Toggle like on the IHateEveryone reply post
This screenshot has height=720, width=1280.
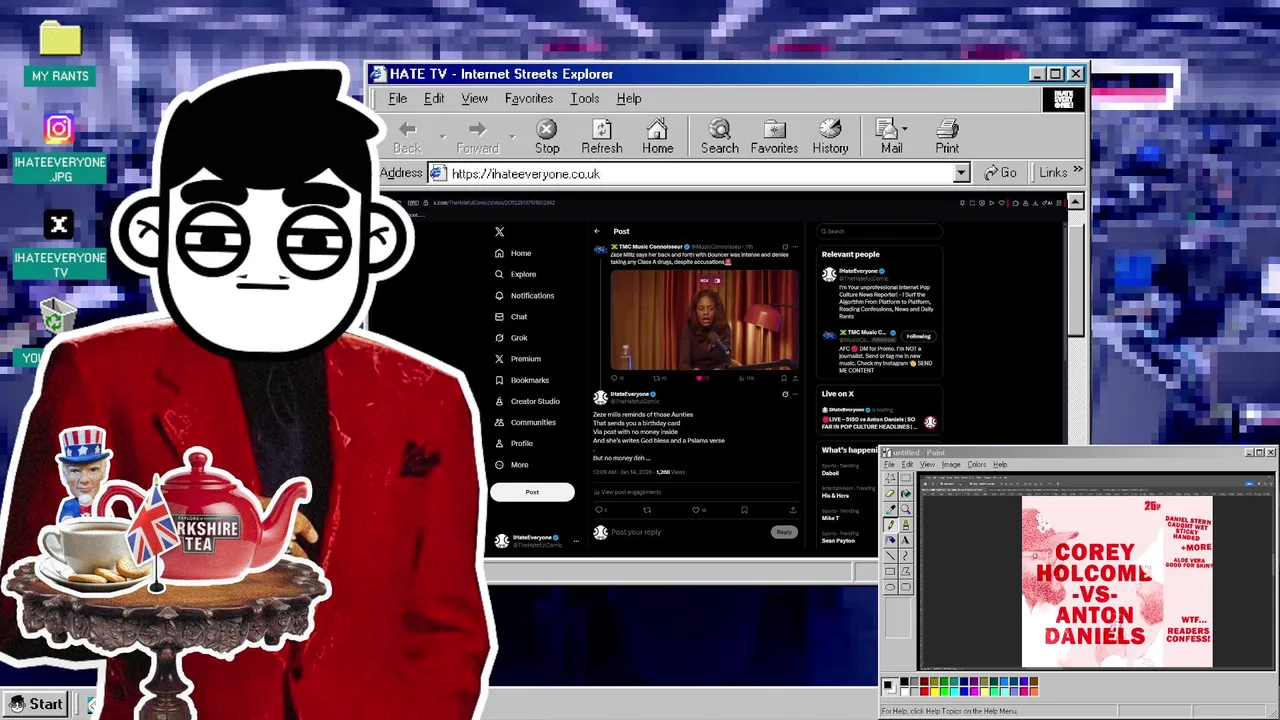click(696, 510)
